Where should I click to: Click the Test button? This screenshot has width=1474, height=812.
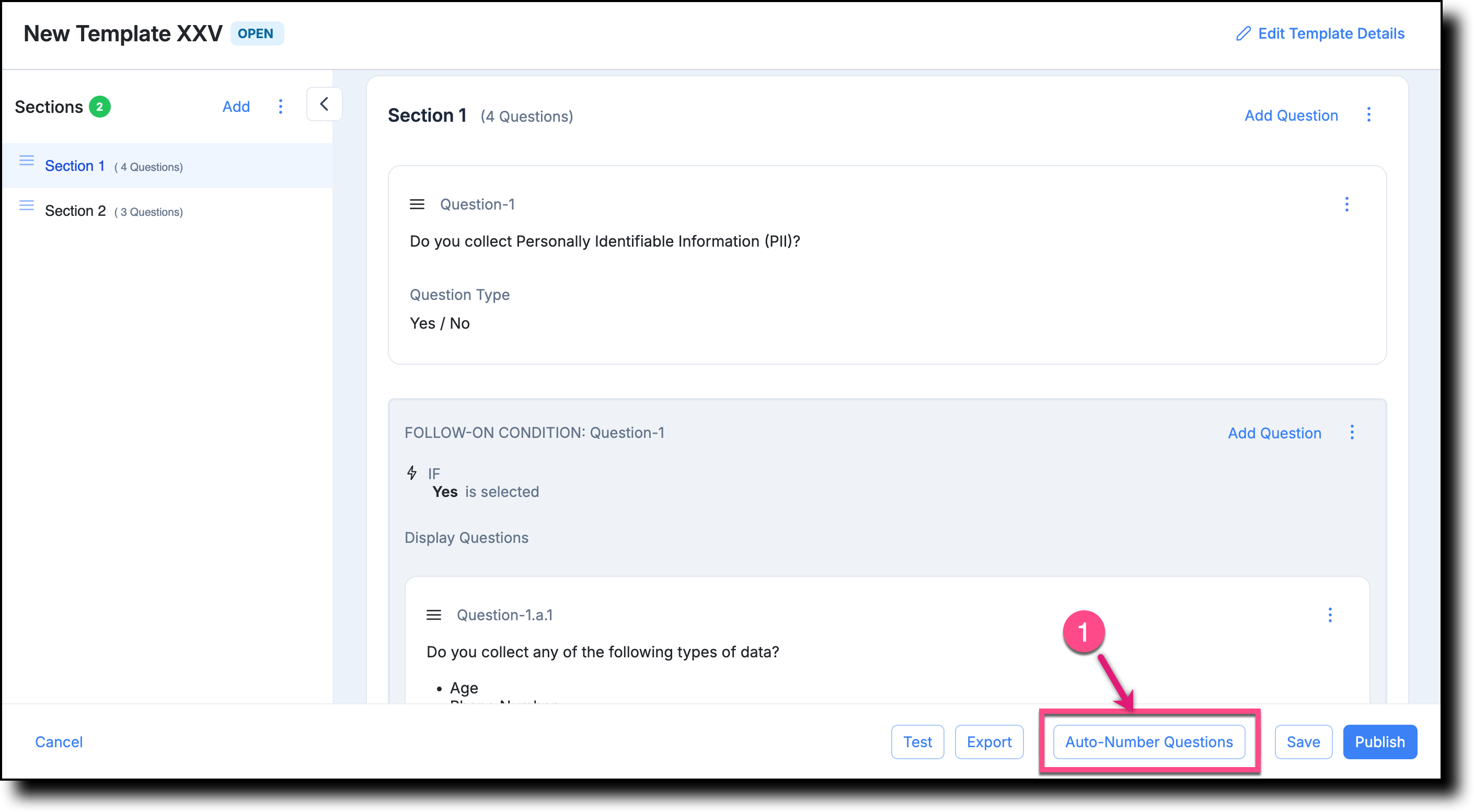click(x=917, y=741)
